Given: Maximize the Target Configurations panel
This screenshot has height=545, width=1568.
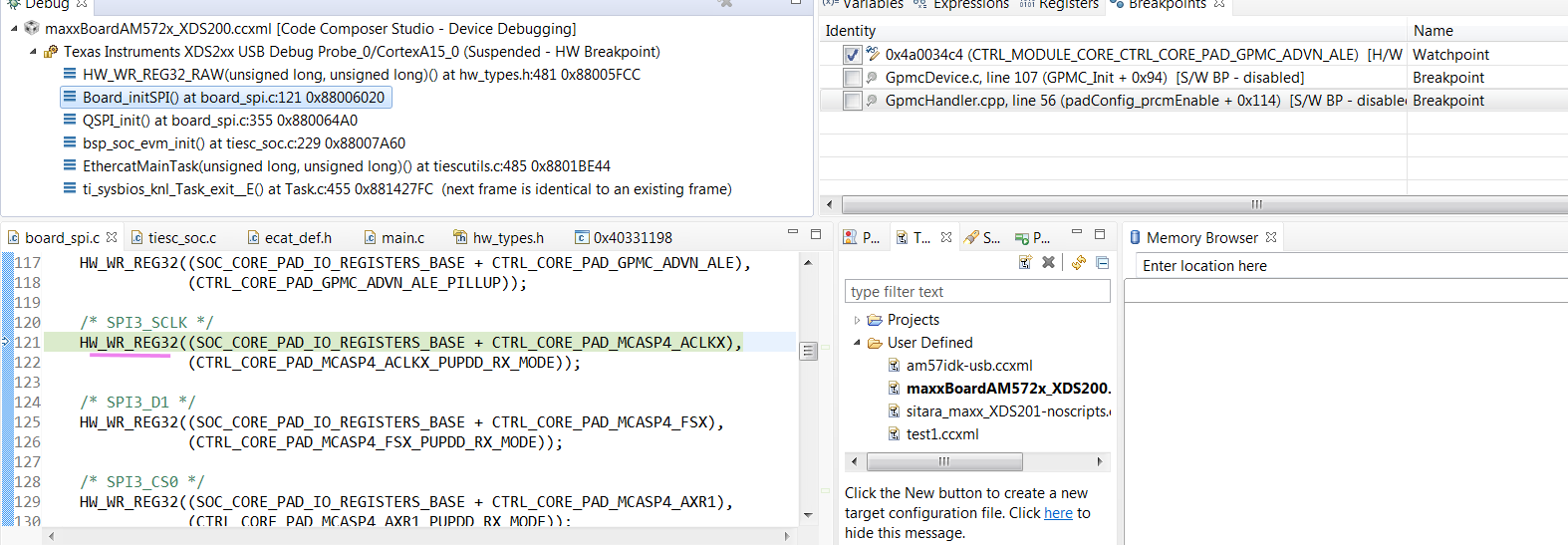Looking at the screenshot, I should pos(1100,233).
